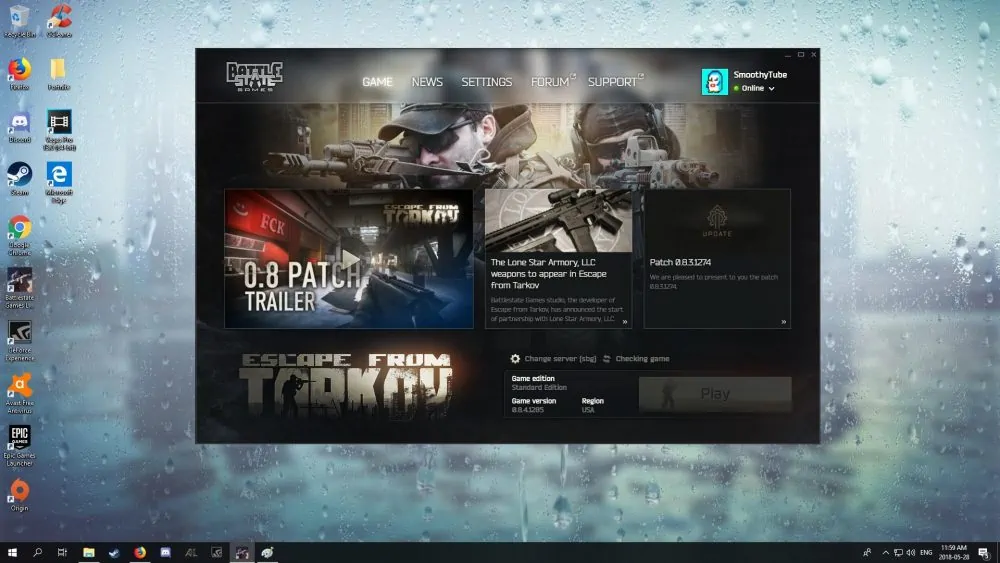The image size is (1000, 563).
Task: Open Avast Free Antivirus desktop shortcut
Action: pos(19,394)
